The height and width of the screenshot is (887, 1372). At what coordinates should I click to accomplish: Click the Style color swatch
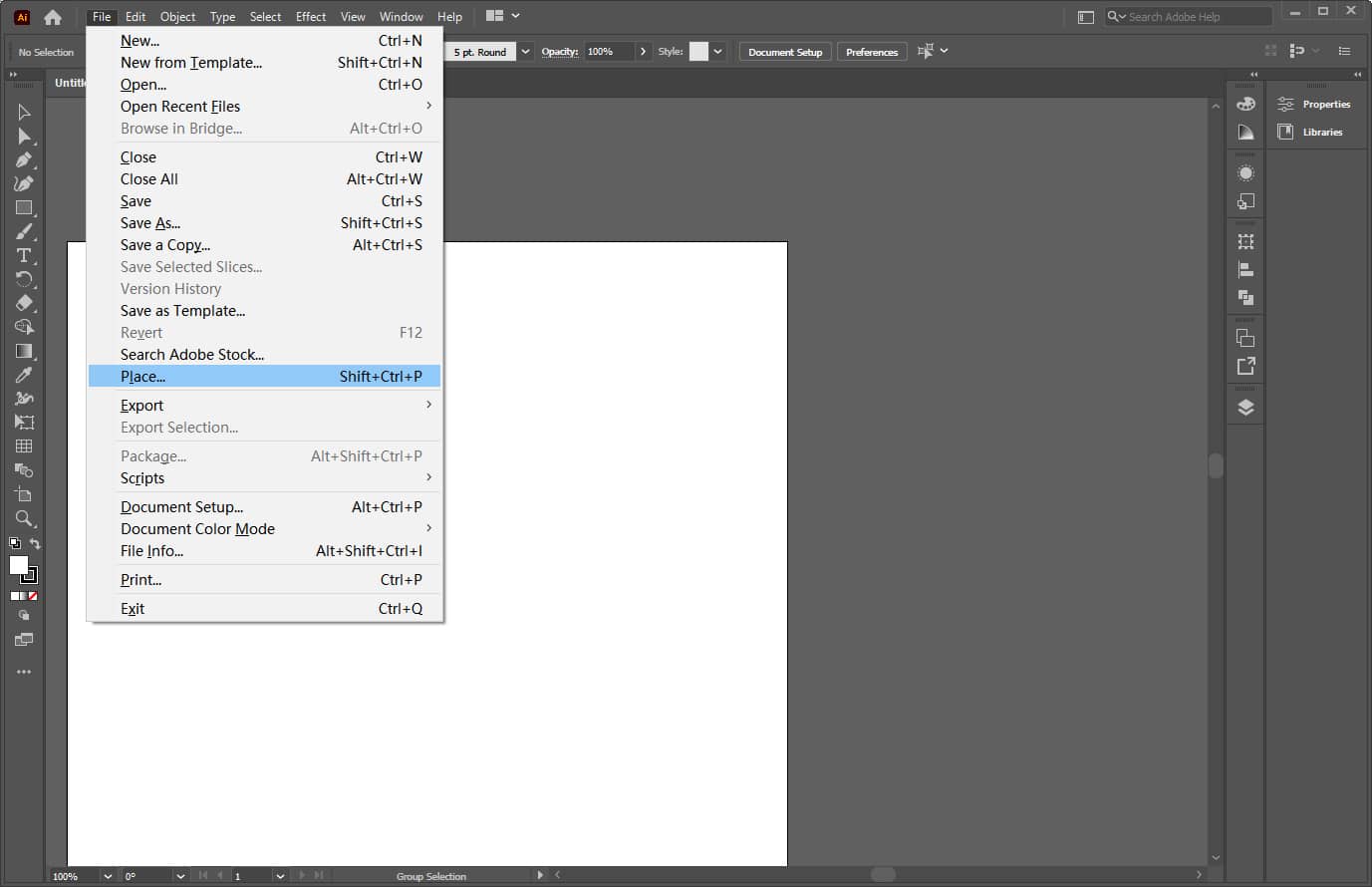point(698,52)
